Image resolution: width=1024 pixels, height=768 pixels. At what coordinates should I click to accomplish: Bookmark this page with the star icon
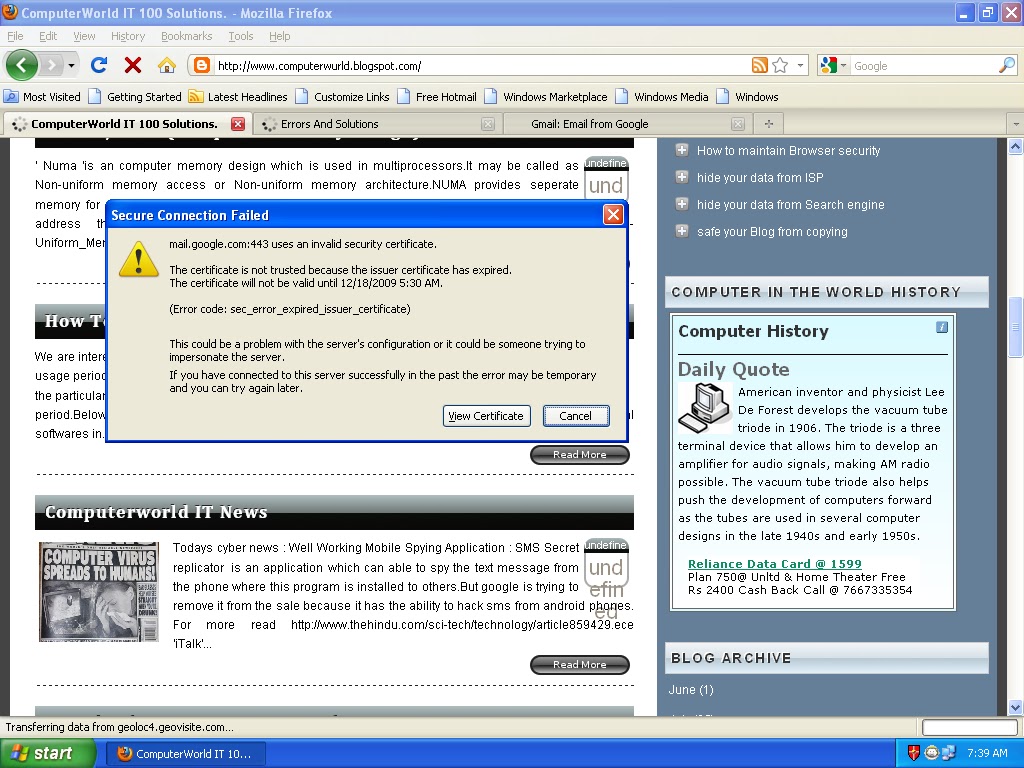click(780, 65)
